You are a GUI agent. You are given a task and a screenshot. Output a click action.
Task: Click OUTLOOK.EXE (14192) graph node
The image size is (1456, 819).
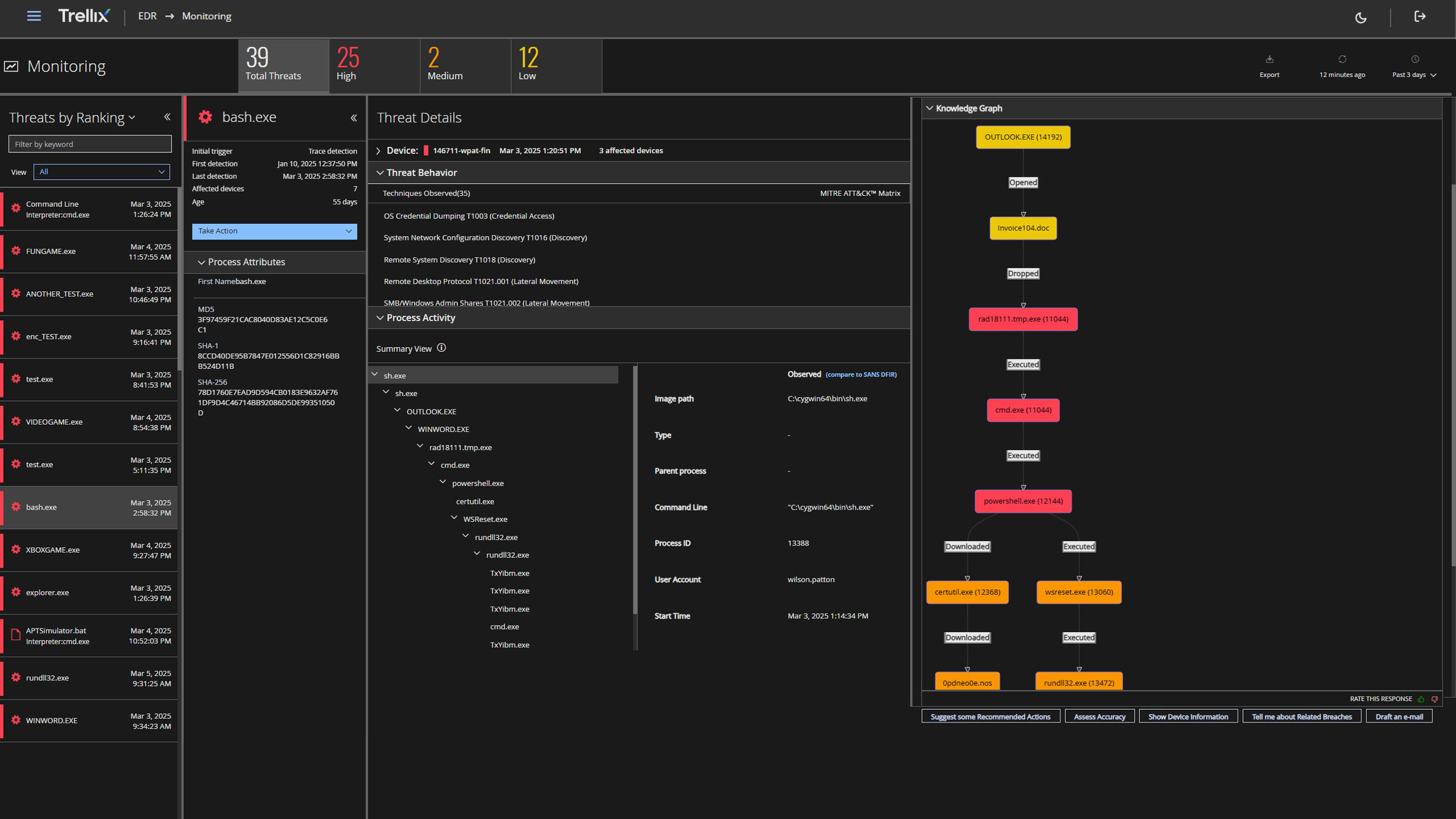pos(1023,137)
